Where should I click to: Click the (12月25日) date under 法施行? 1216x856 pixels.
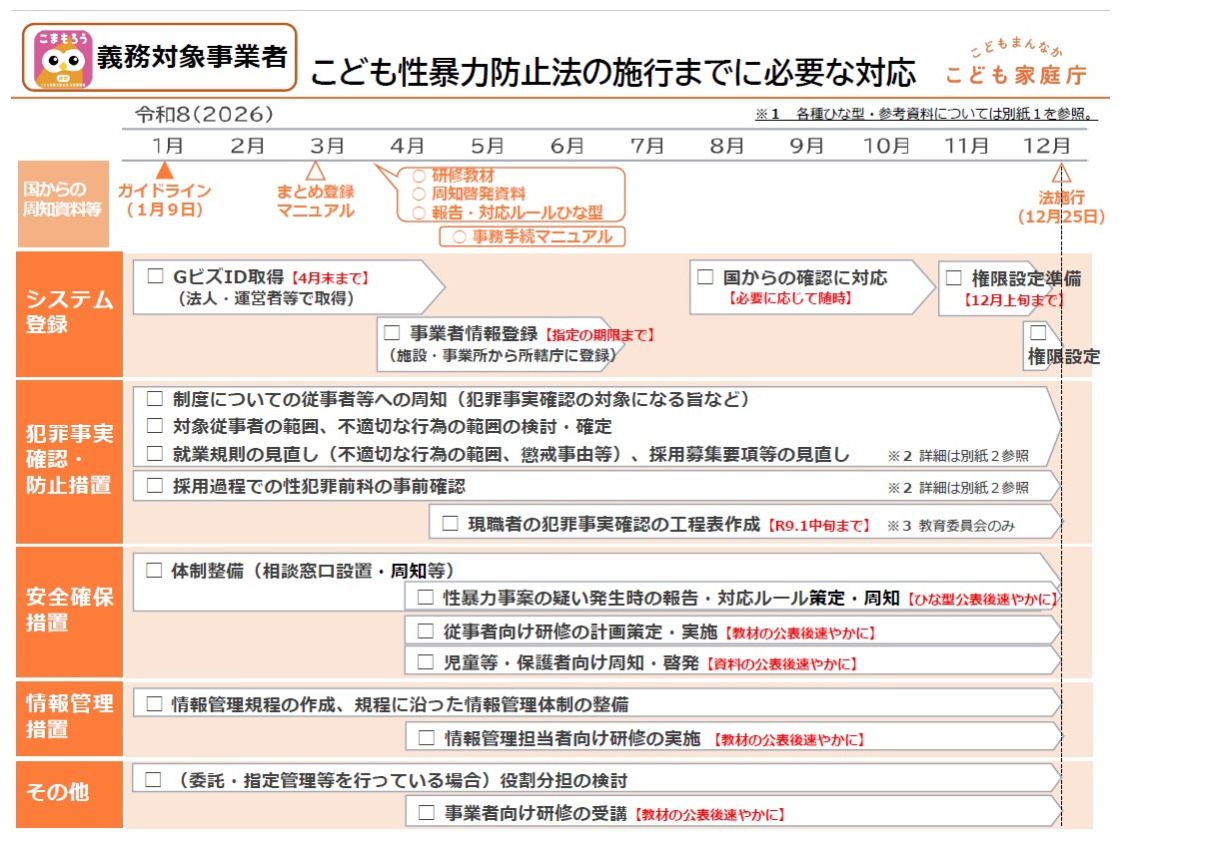1061,216
